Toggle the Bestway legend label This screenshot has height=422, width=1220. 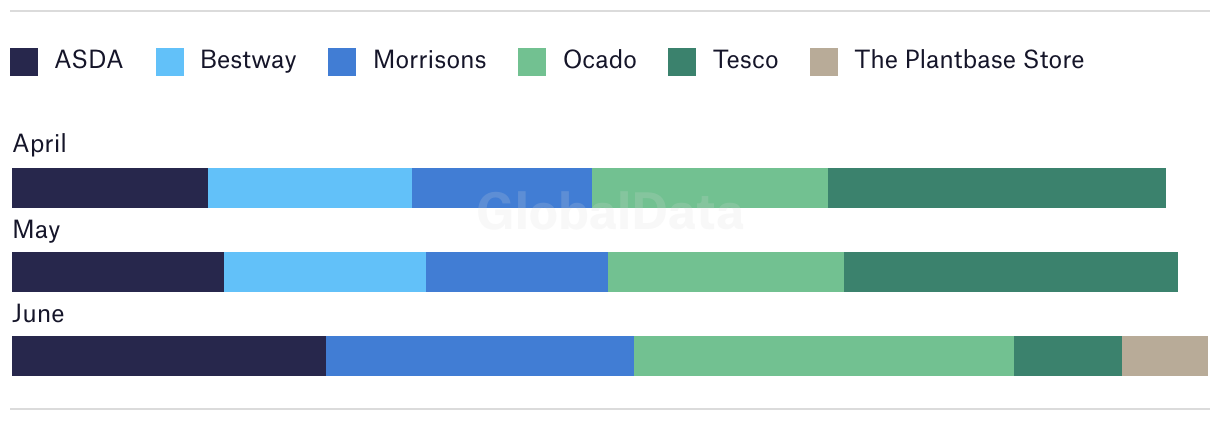pyautogui.click(x=248, y=60)
